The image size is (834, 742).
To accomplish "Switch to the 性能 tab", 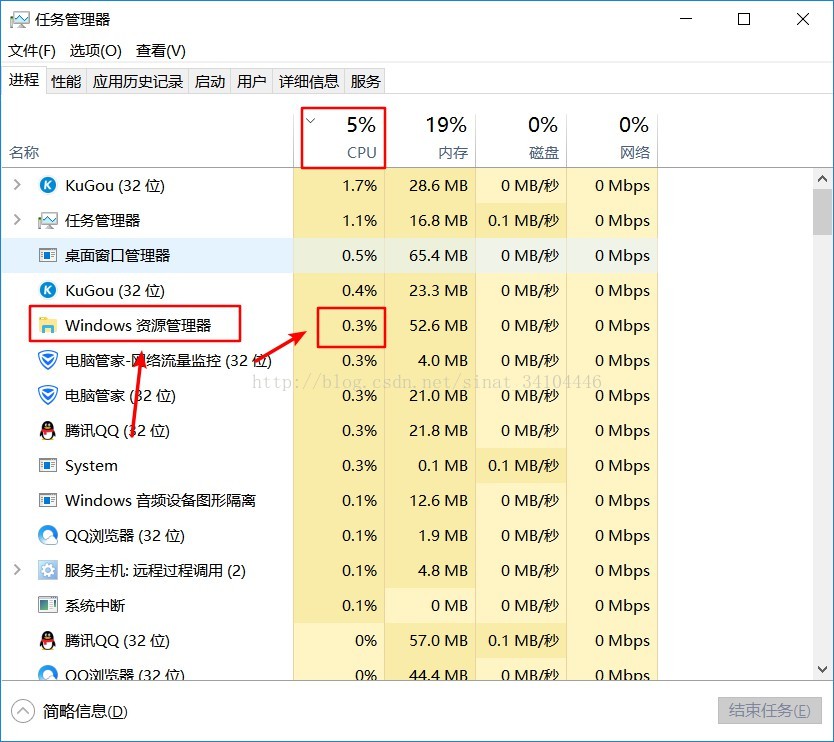I will pyautogui.click(x=66, y=81).
